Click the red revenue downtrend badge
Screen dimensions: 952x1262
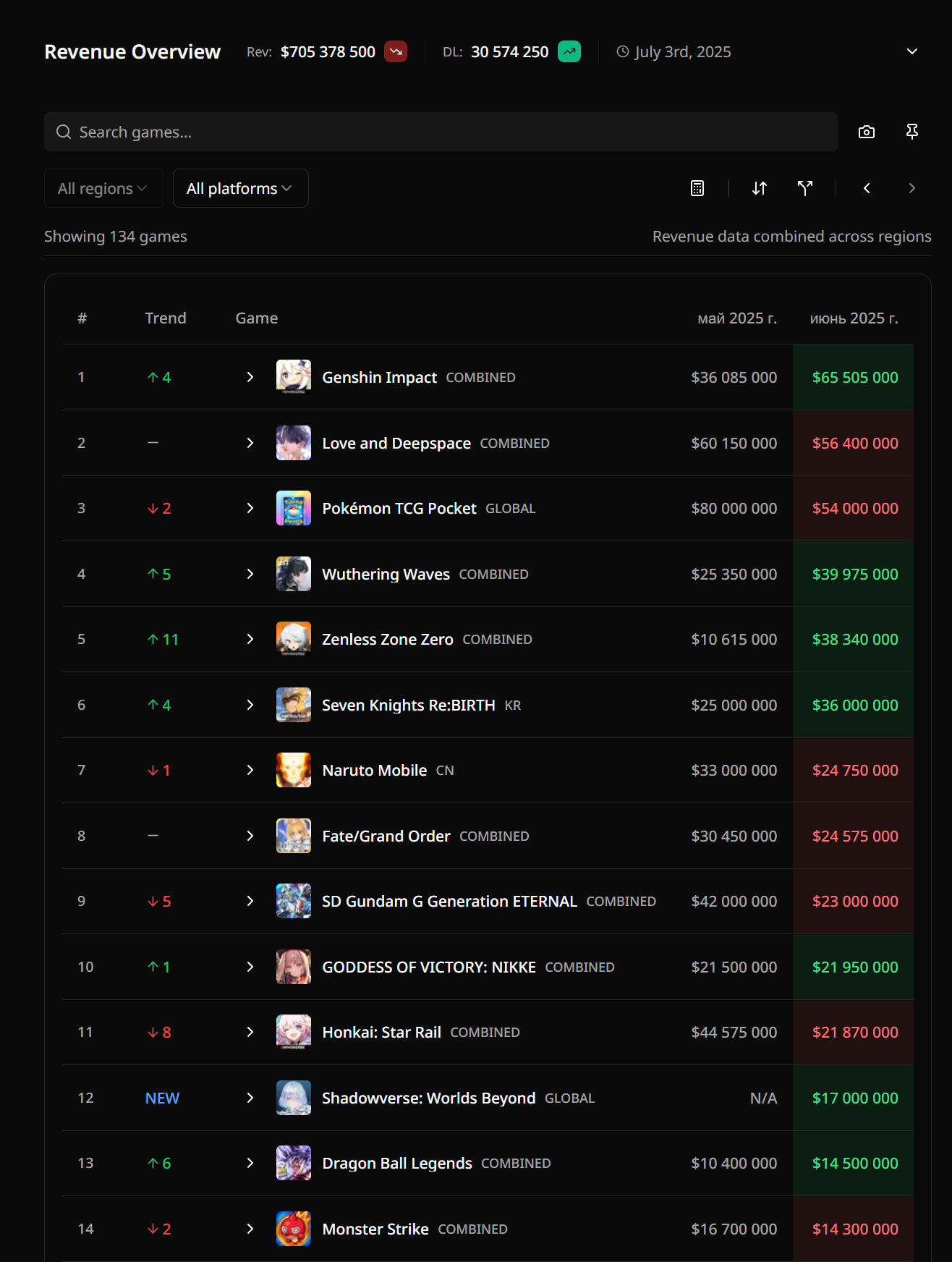click(x=396, y=52)
